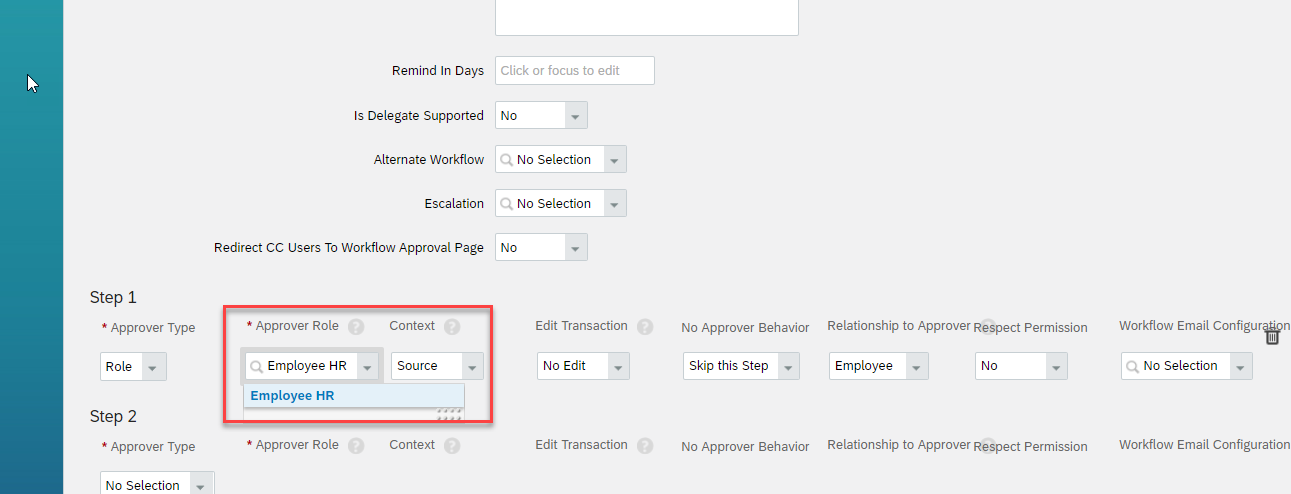
Task: Open the help icon beside Step 1 Context
Action: (452, 327)
